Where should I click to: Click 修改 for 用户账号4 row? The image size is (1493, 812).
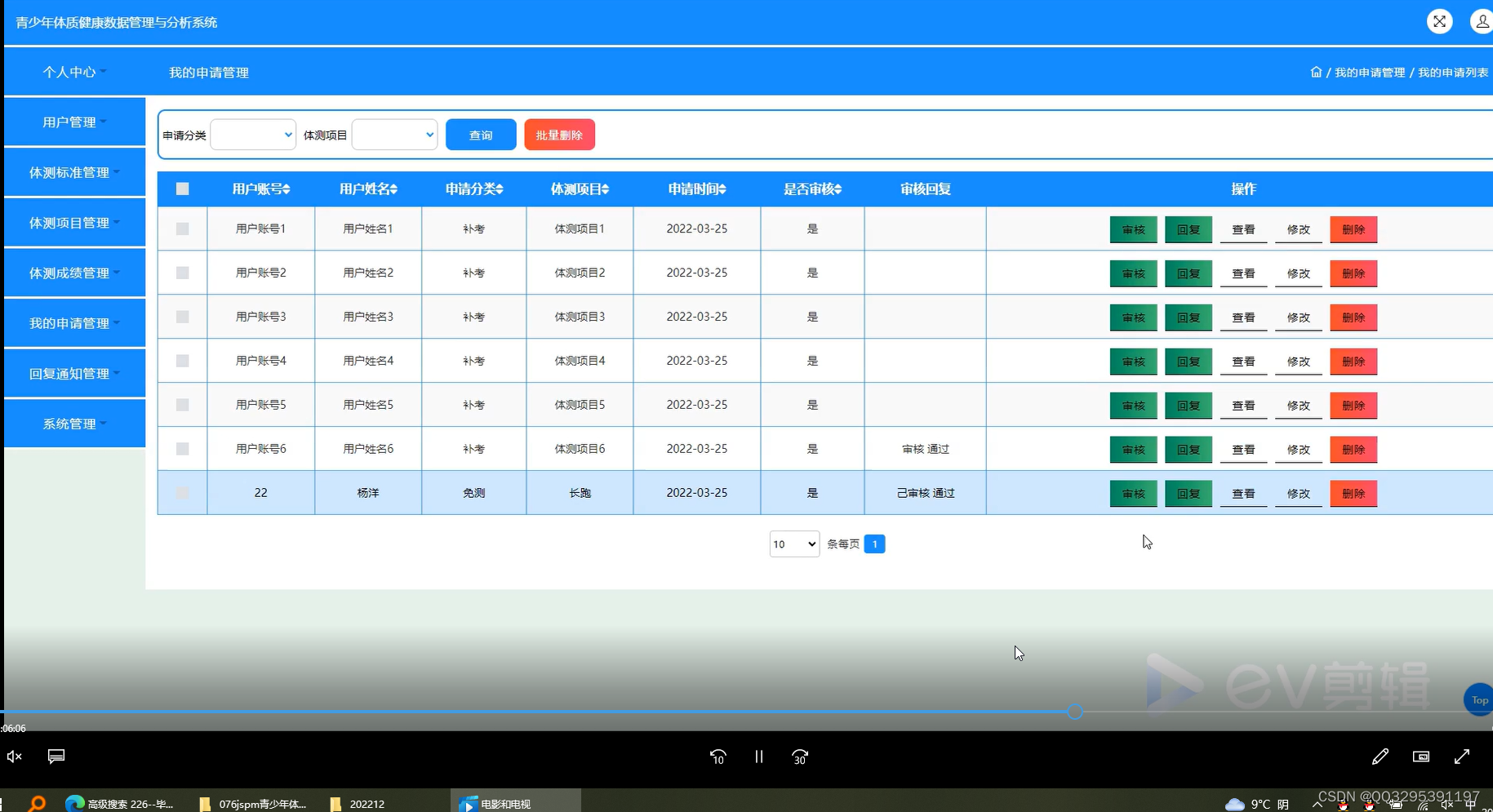(1298, 362)
